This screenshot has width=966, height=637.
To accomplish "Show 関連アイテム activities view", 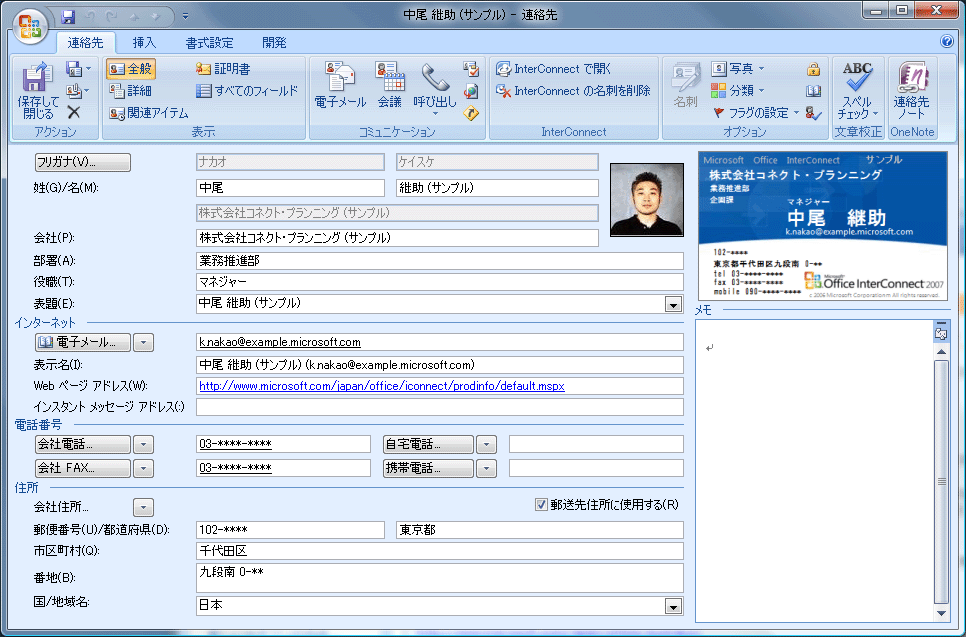I will pos(148,113).
